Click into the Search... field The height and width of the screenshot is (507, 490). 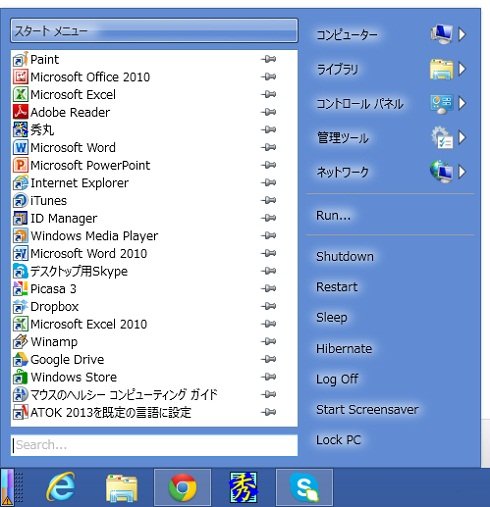coord(154,445)
